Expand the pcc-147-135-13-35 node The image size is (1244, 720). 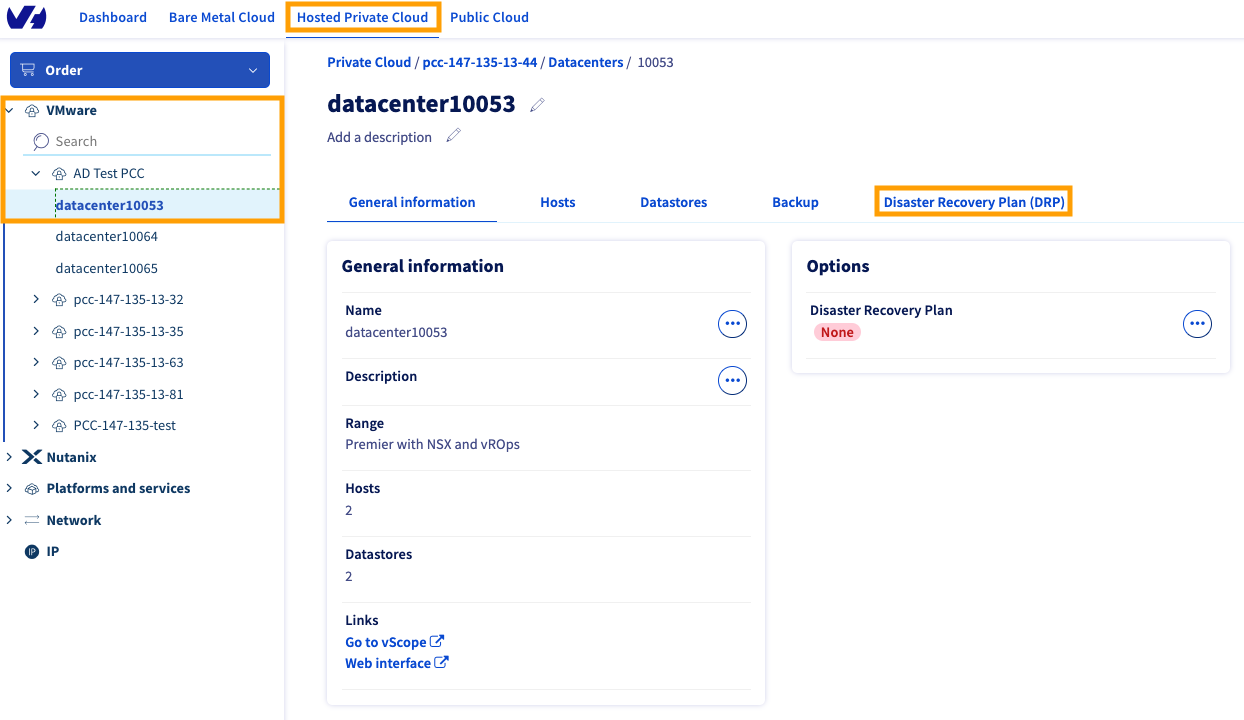[x=36, y=331]
